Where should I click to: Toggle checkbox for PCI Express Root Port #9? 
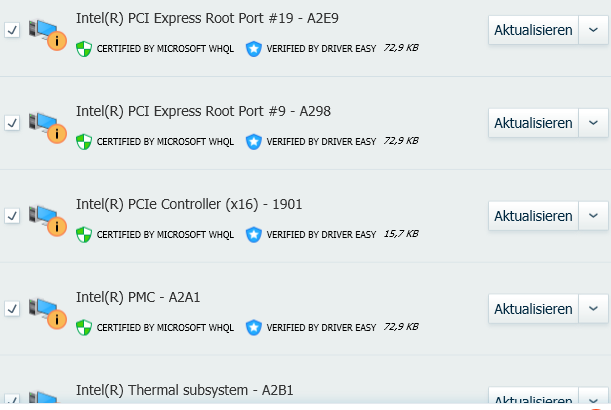point(12,123)
